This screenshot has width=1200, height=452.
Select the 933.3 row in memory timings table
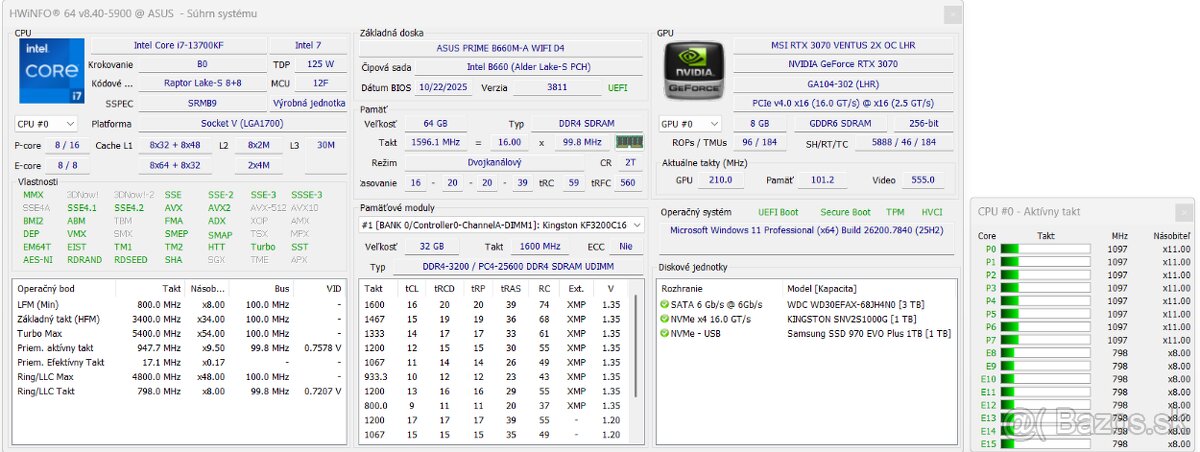click(495, 378)
